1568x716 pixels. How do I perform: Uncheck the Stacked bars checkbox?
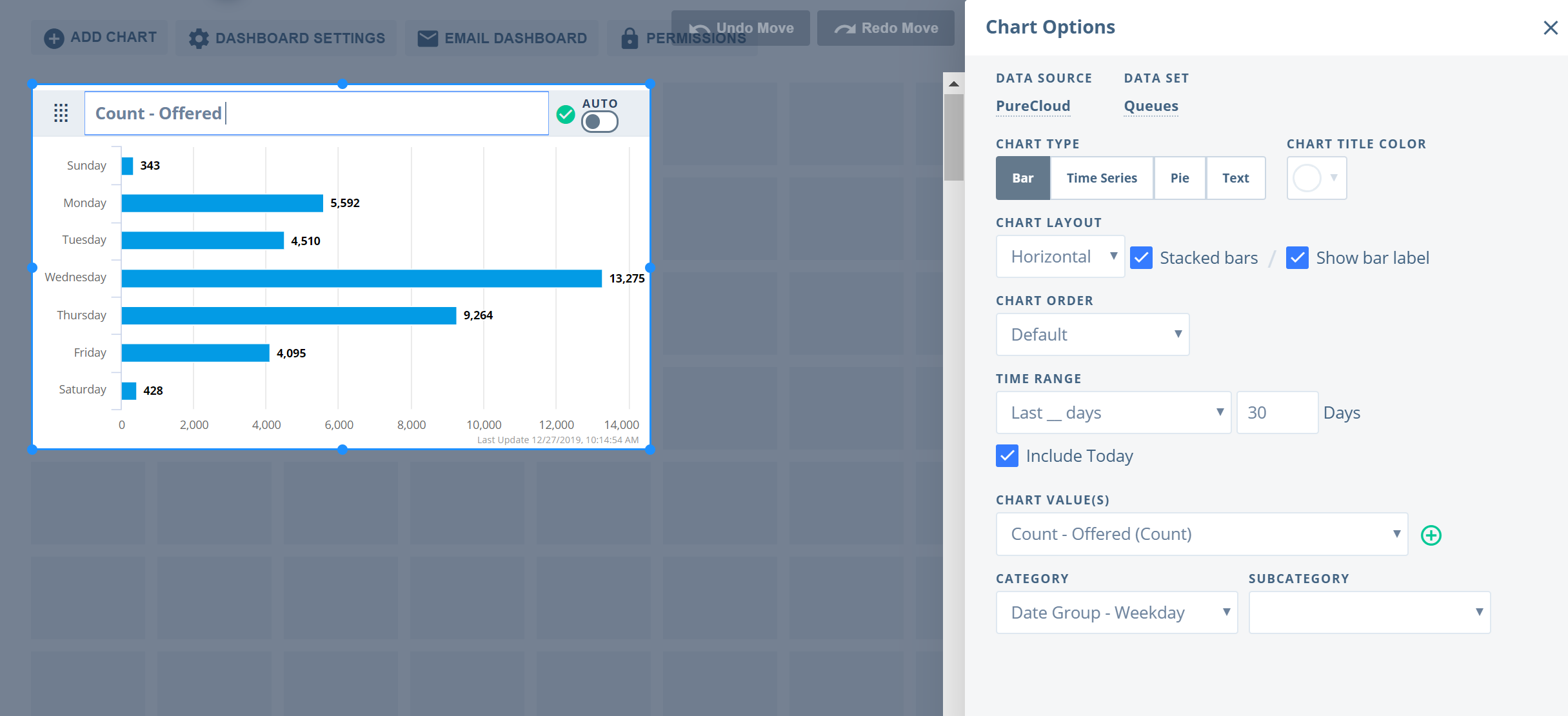pos(1142,257)
